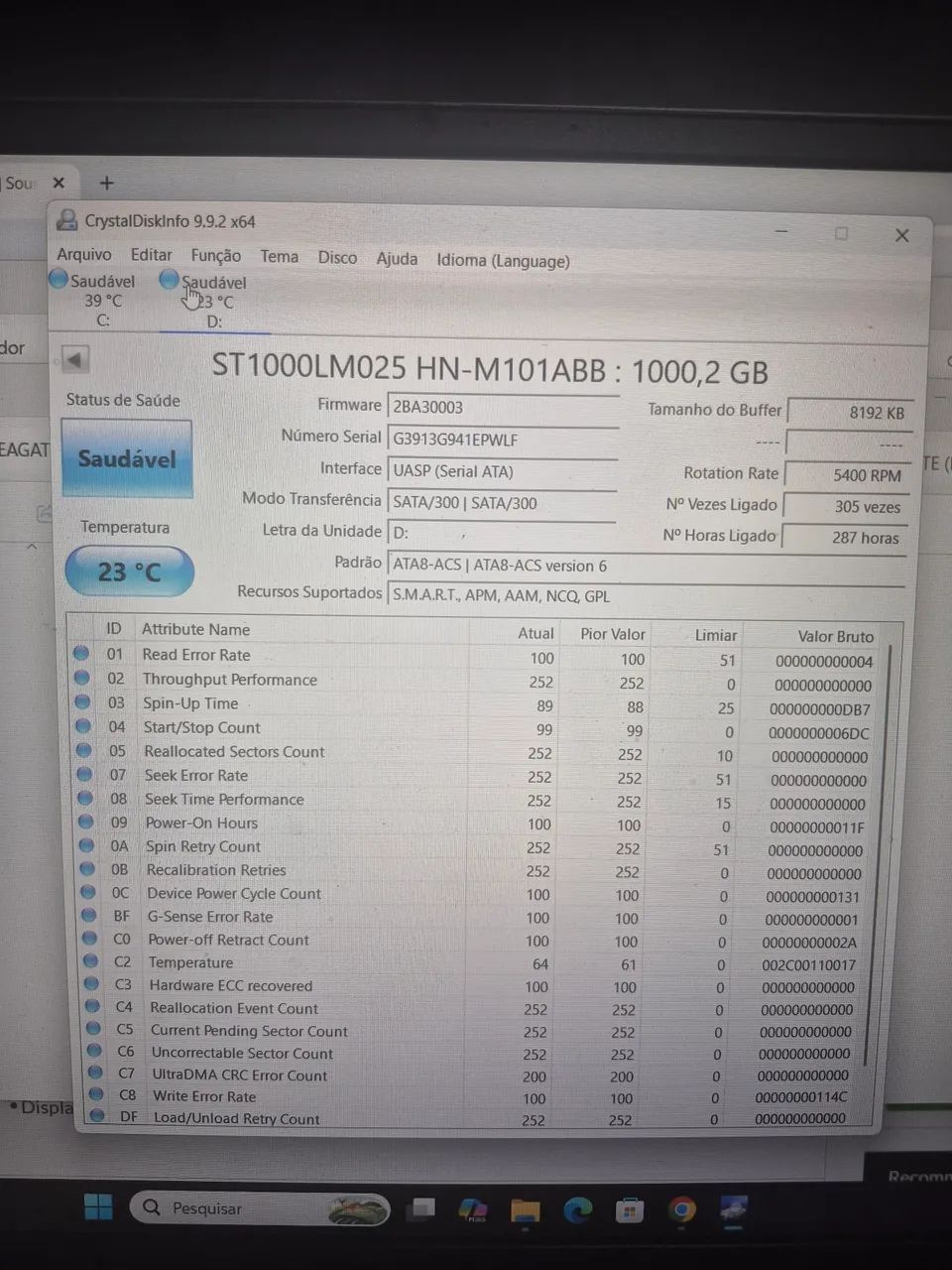Click the Limiar column header
The height and width of the screenshot is (1270, 952).
pos(716,635)
